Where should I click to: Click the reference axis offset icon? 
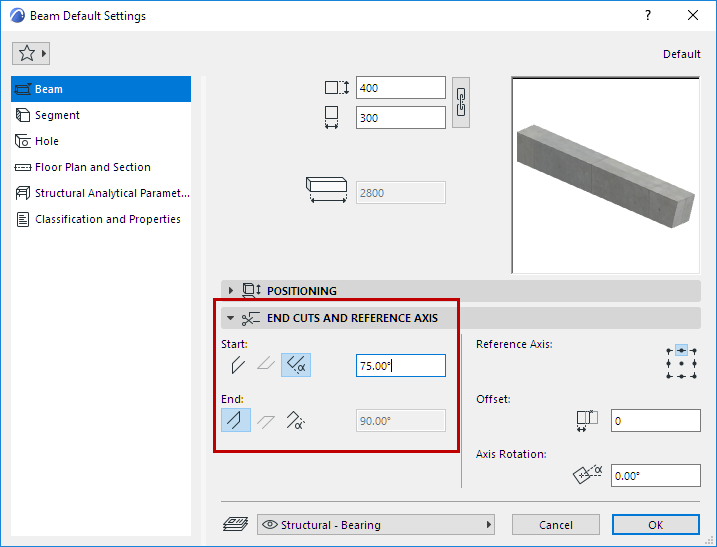point(587,421)
